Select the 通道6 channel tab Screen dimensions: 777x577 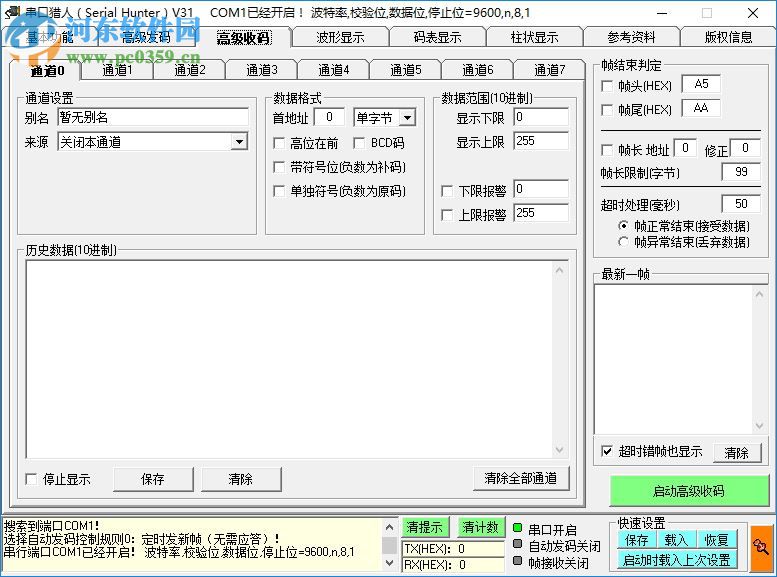[478, 70]
